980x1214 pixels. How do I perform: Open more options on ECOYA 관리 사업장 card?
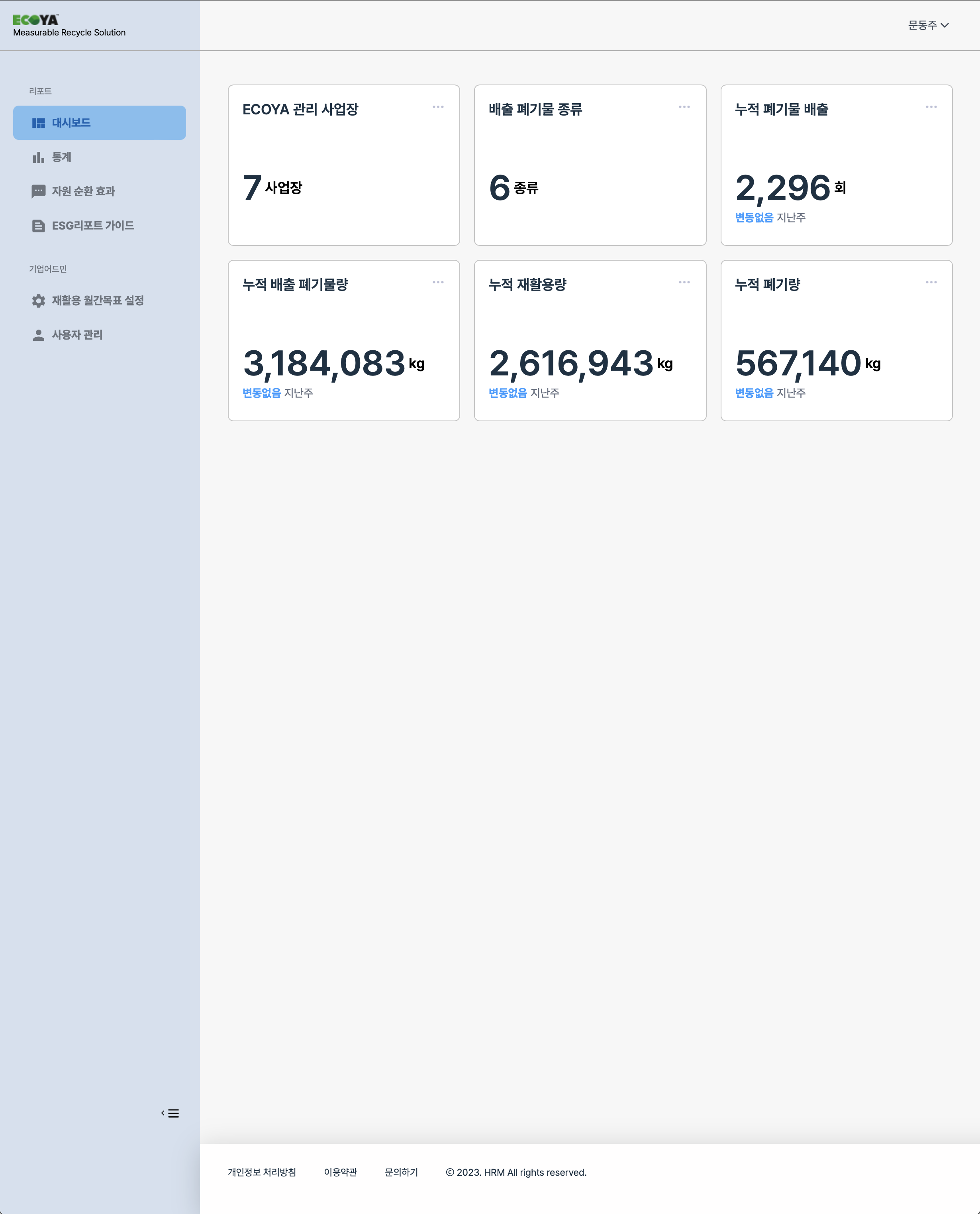pyautogui.click(x=438, y=107)
